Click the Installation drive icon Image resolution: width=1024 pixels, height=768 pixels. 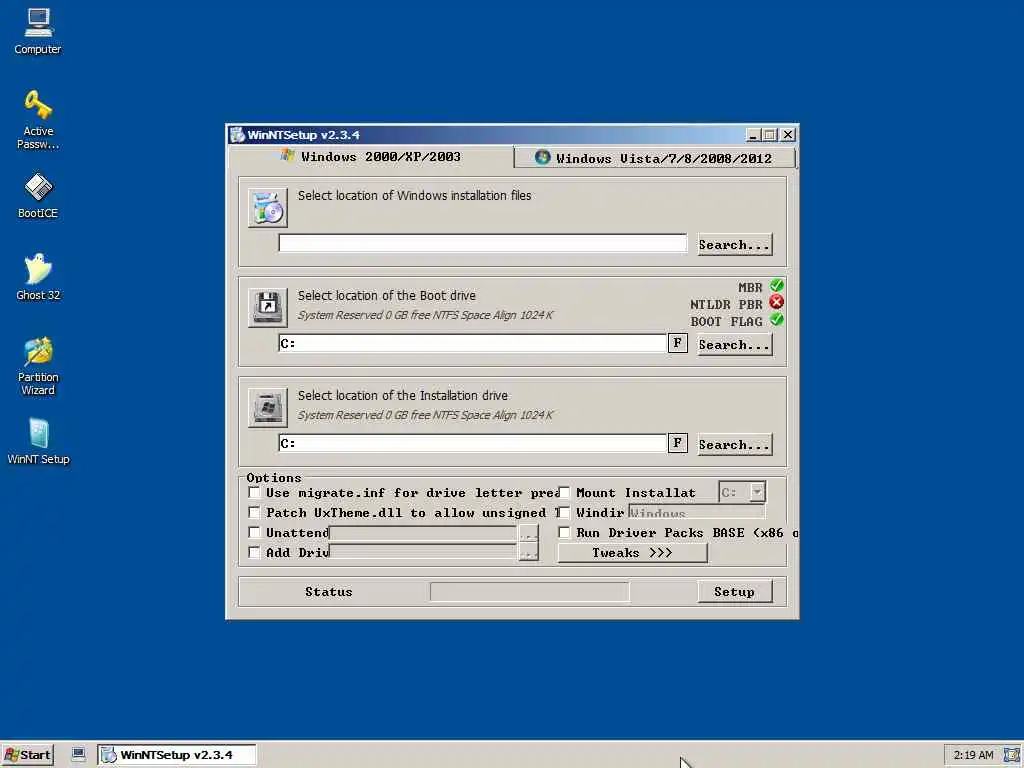[x=268, y=408]
